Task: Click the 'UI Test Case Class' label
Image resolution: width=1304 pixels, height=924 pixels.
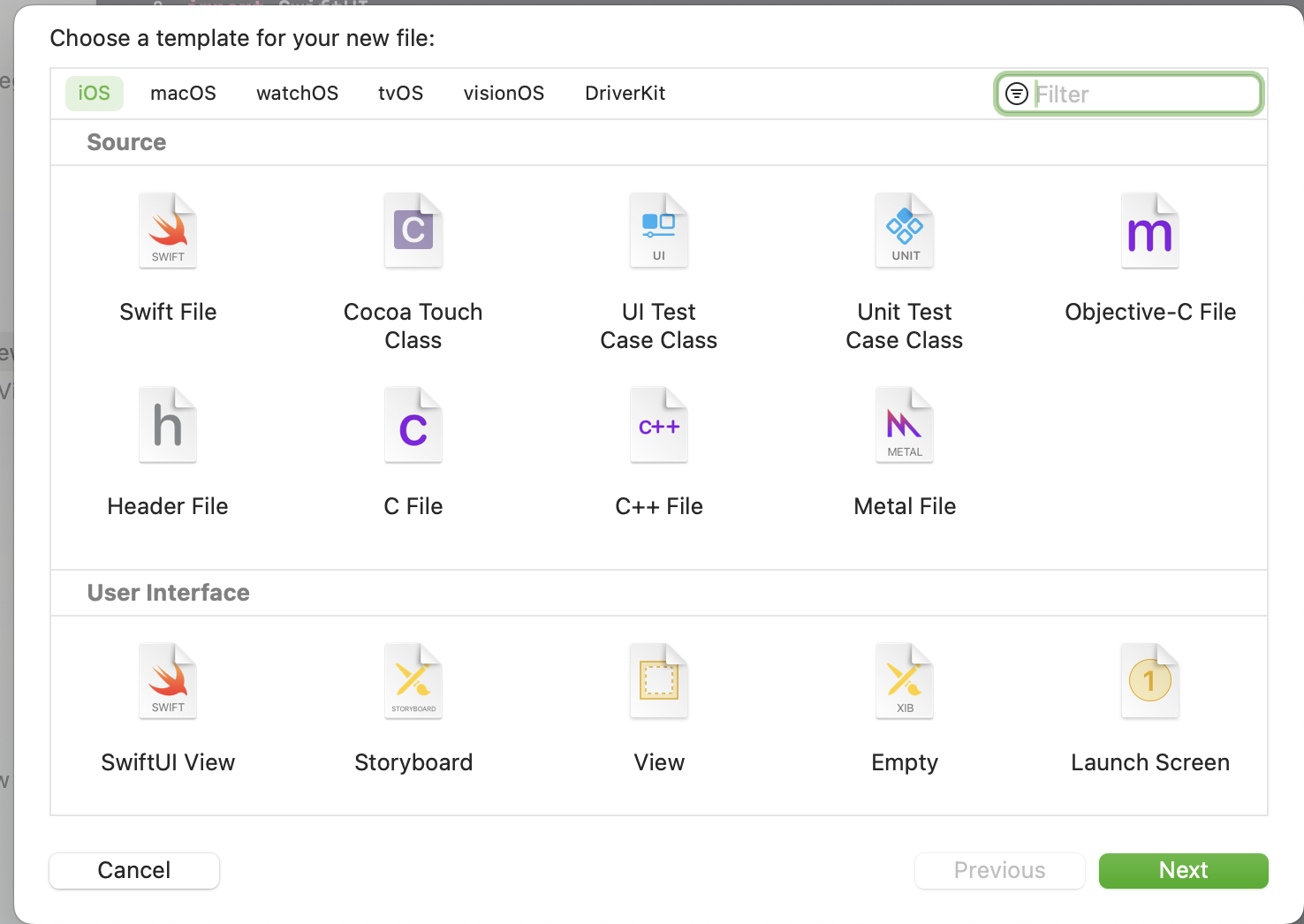Action: 659,326
